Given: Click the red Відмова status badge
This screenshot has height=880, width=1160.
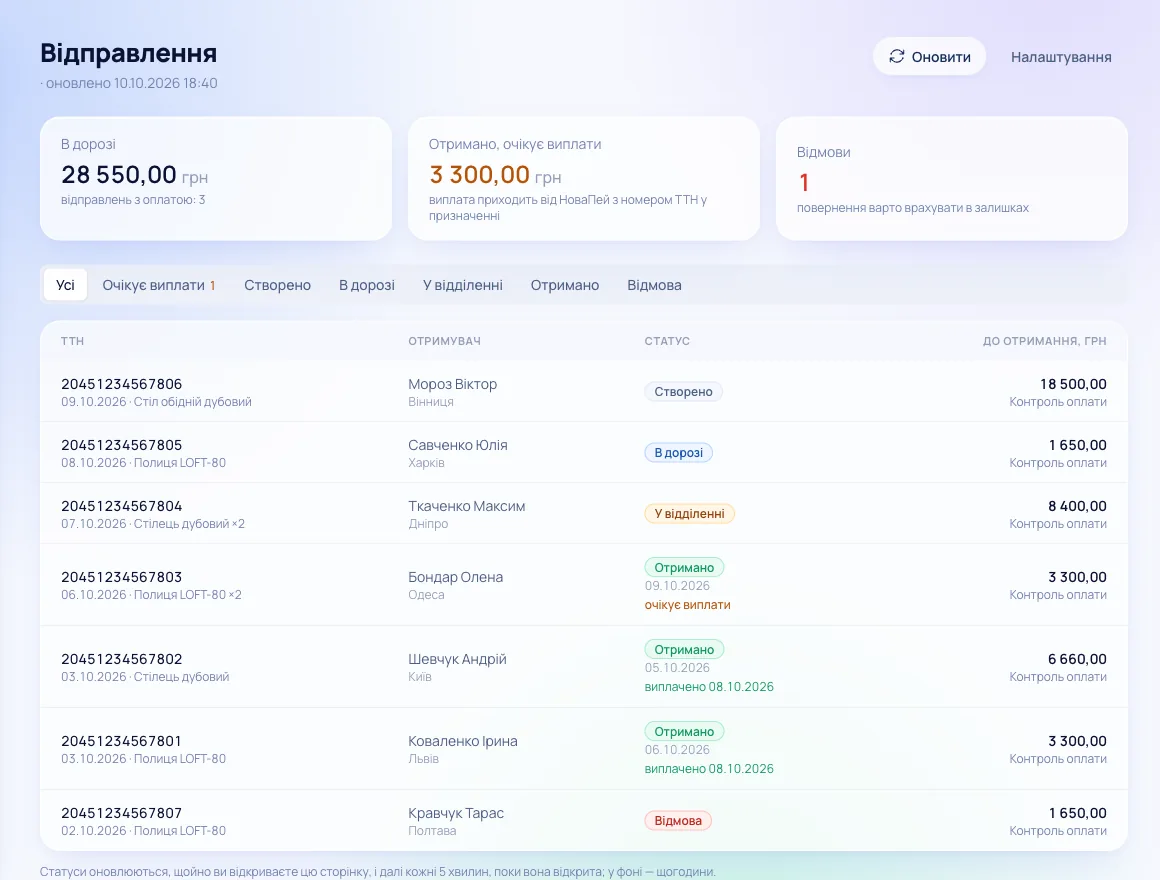Looking at the screenshot, I should pos(678,820).
